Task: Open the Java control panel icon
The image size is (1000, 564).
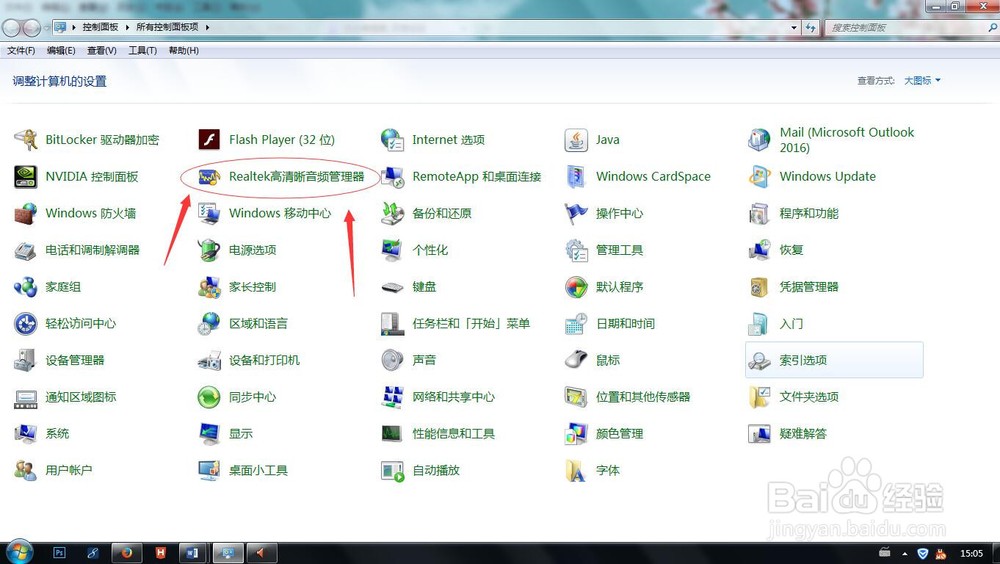Action: (x=576, y=140)
